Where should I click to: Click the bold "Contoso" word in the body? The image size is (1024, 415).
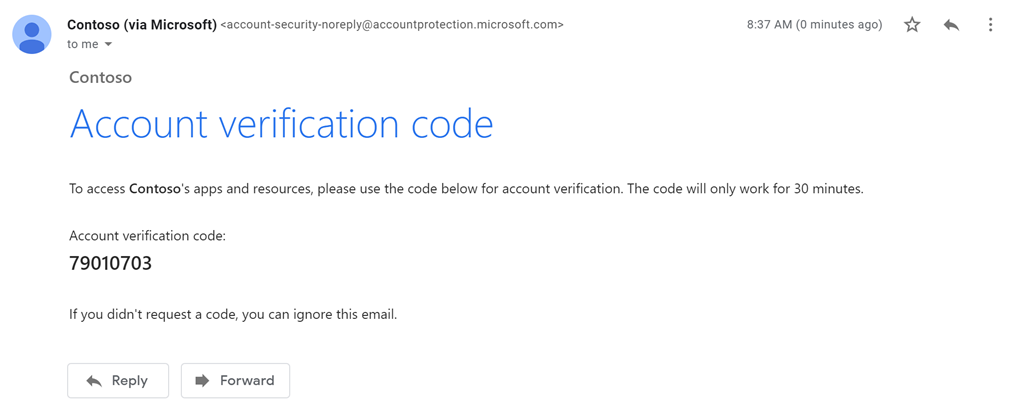click(155, 188)
